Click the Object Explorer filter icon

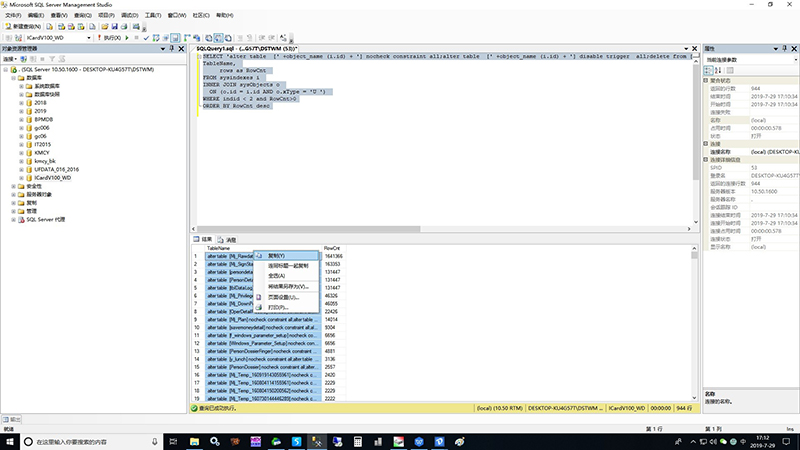(x=52, y=59)
